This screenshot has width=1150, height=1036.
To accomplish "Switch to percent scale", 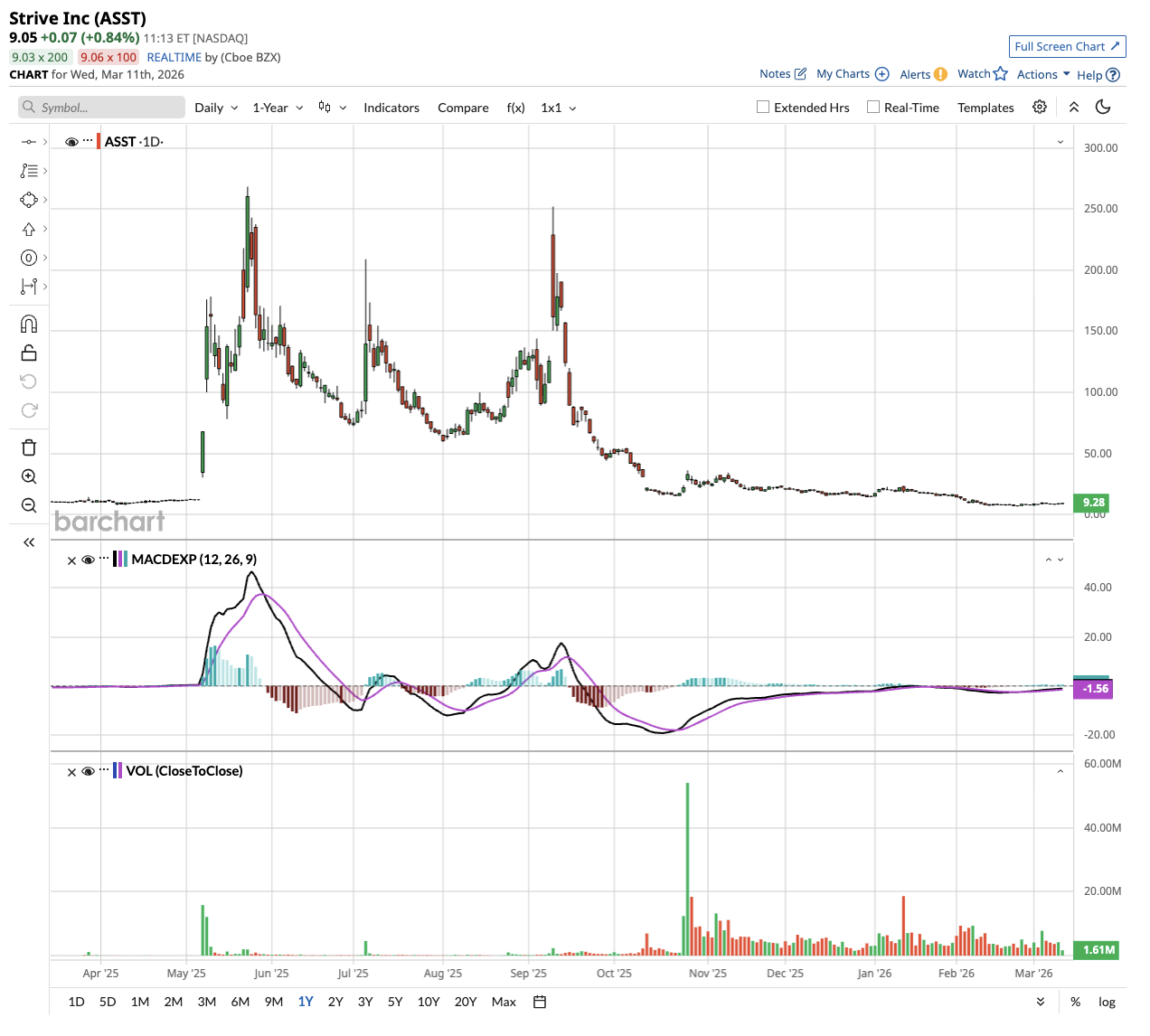I will click(x=1075, y=1002).
